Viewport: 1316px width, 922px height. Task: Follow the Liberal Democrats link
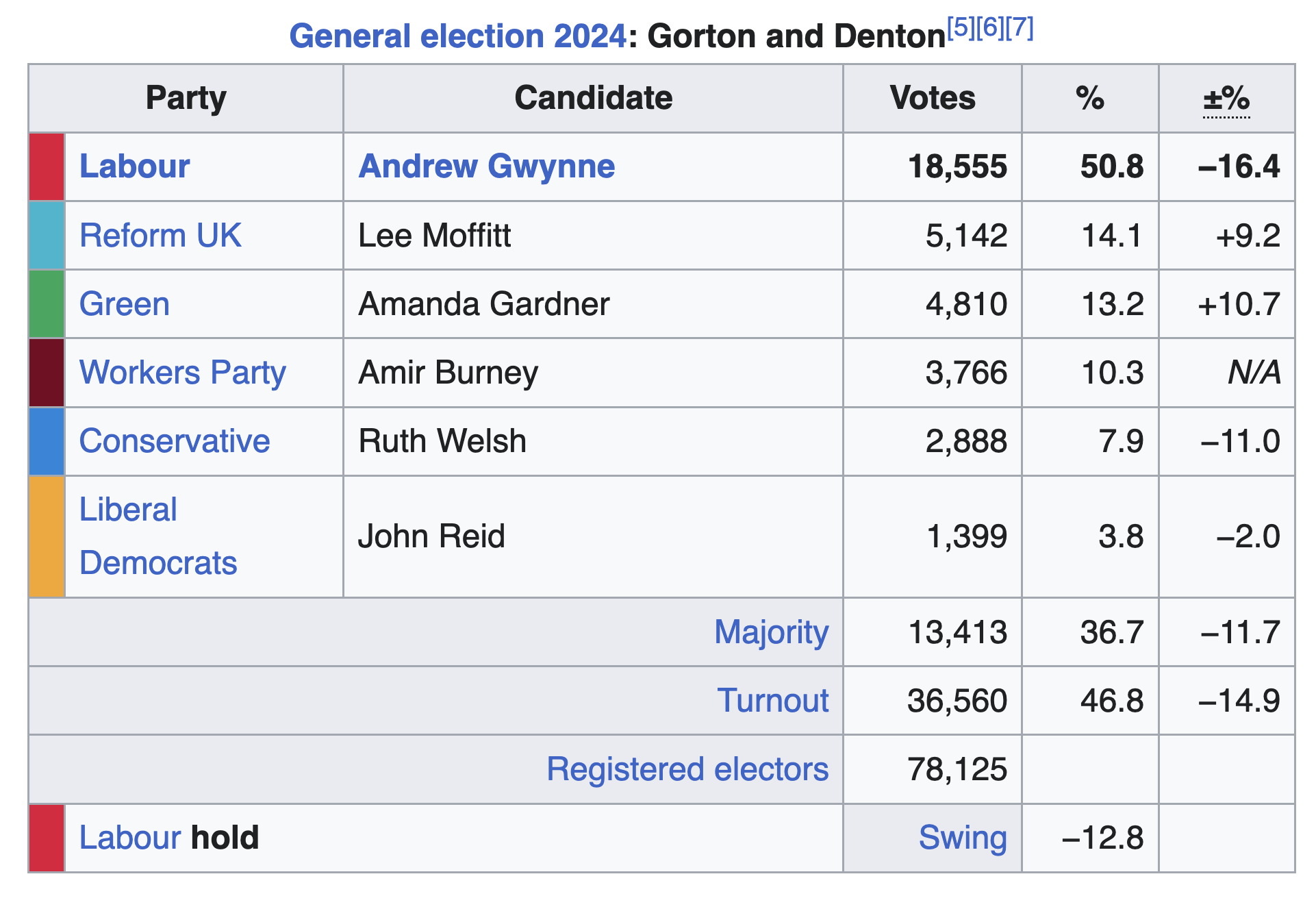(158, 536)
